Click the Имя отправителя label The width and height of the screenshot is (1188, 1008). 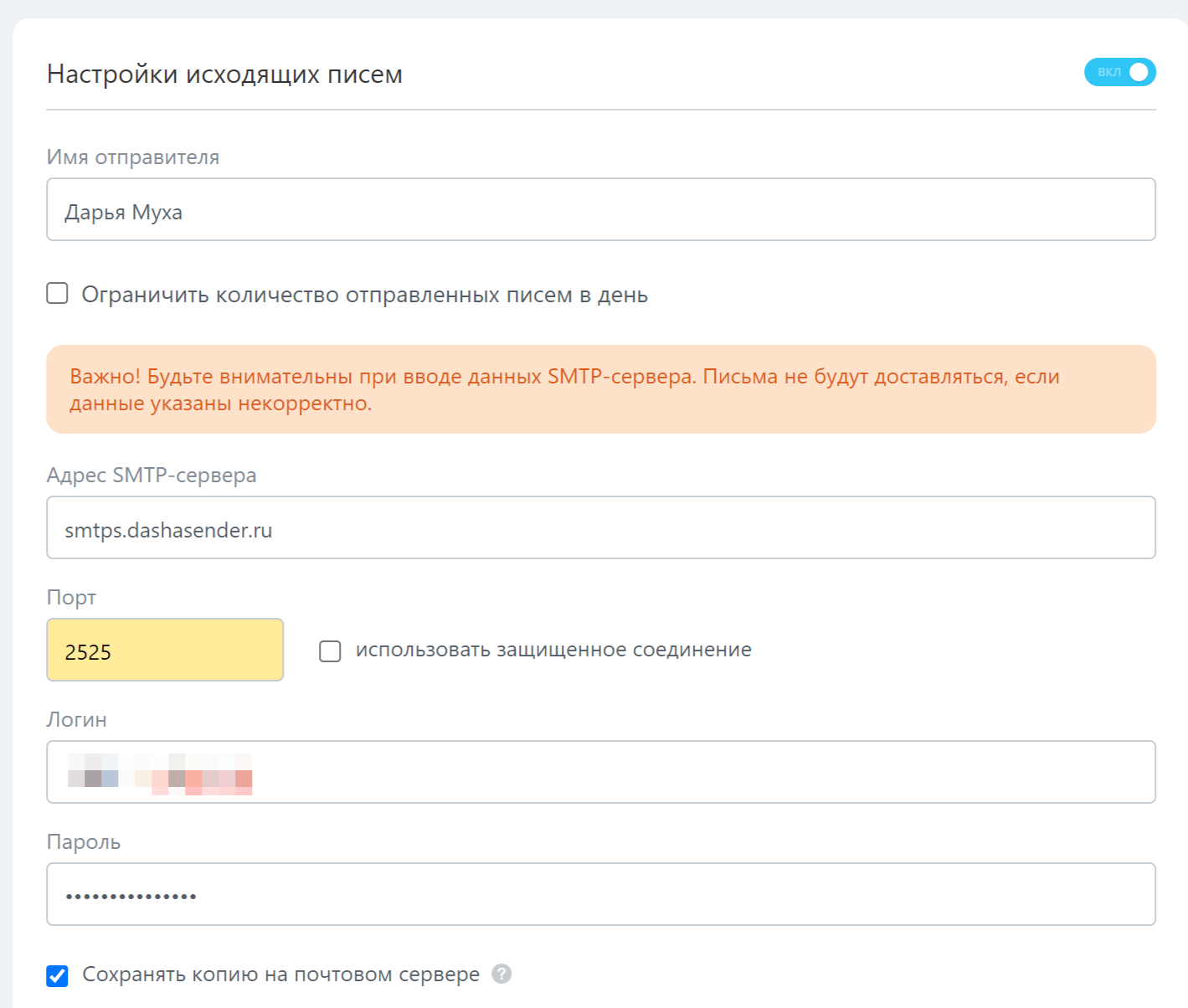click(x=133, y=157)
